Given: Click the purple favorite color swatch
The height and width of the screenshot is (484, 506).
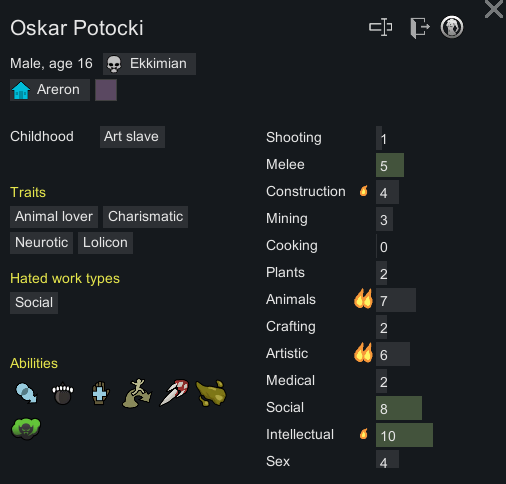Looking at the screenshot, I should click(106, 90).
